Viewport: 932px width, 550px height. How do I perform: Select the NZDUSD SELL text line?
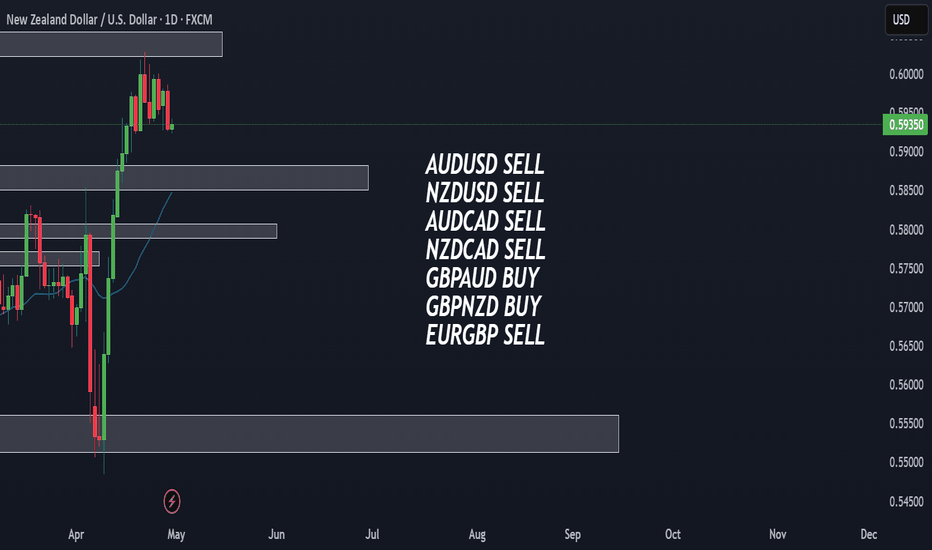coord(484,193)
